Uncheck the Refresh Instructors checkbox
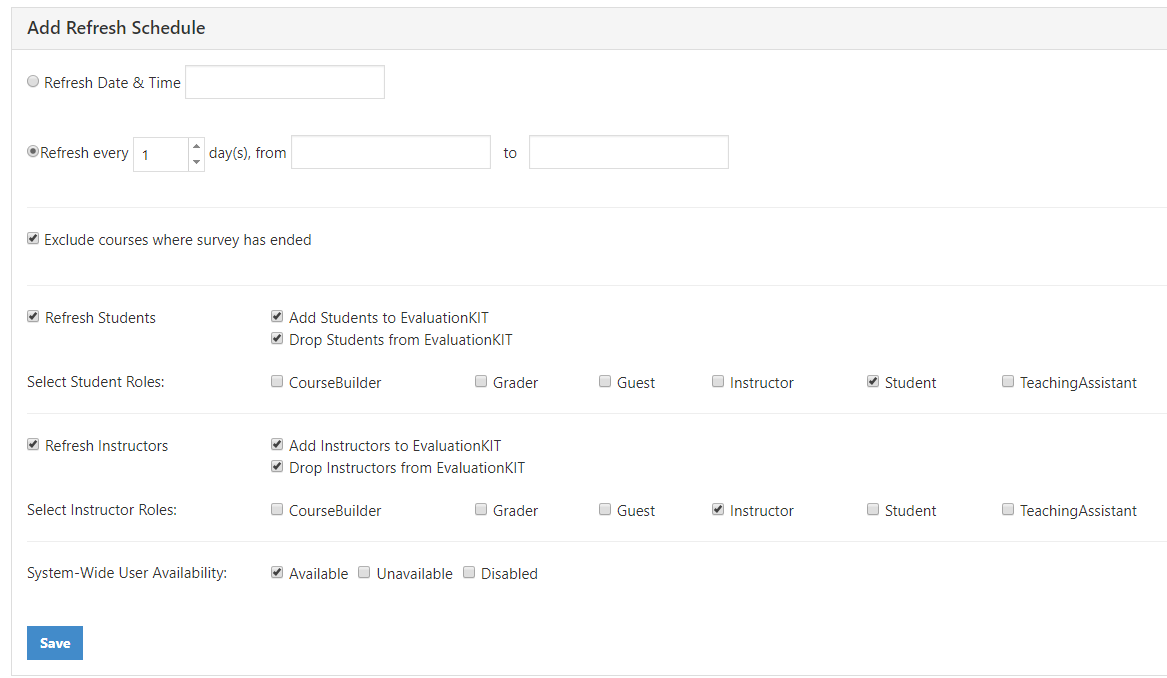The image size is (1167, 678). click(33, 445)
